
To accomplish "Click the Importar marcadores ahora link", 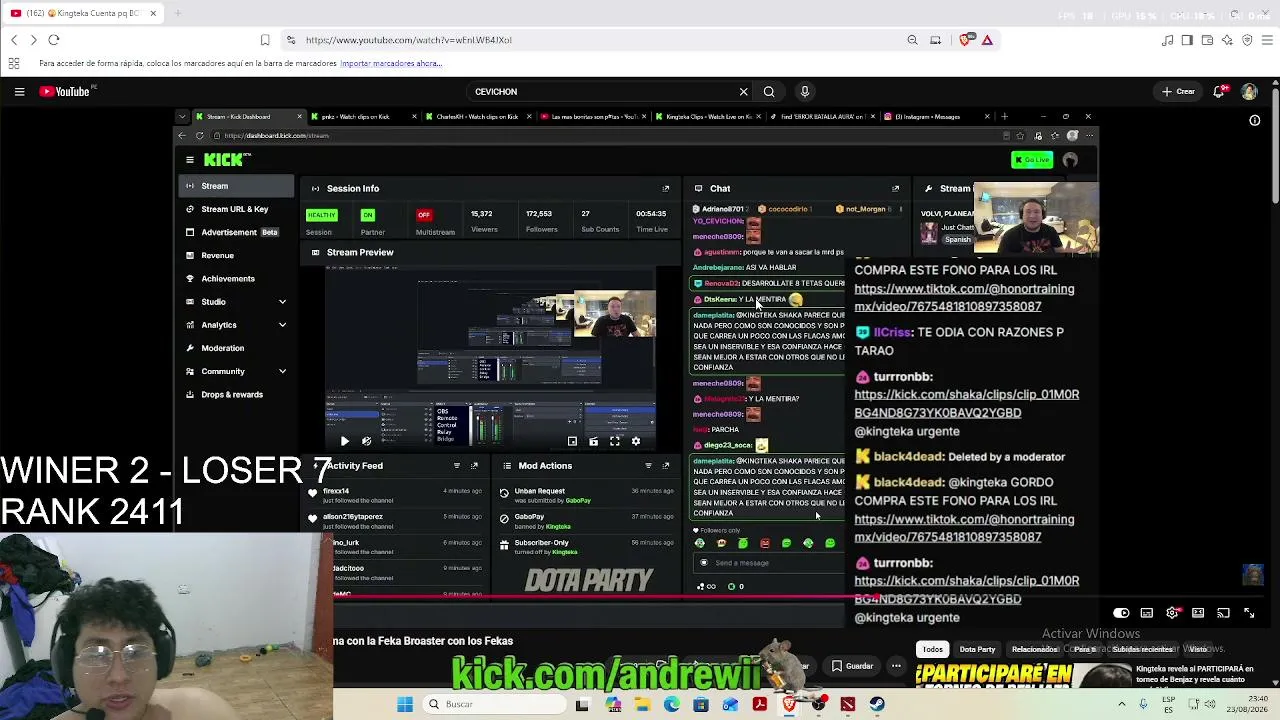I will pos(391,64).
